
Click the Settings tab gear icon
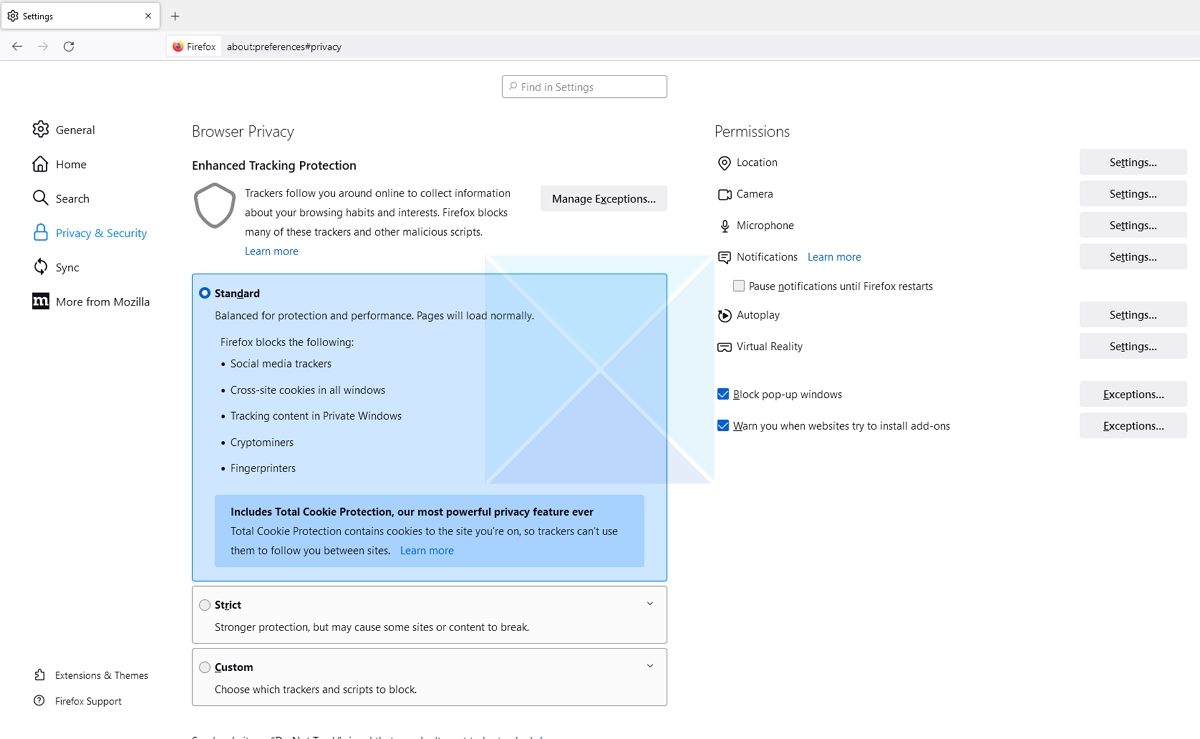tap(13, 16)
